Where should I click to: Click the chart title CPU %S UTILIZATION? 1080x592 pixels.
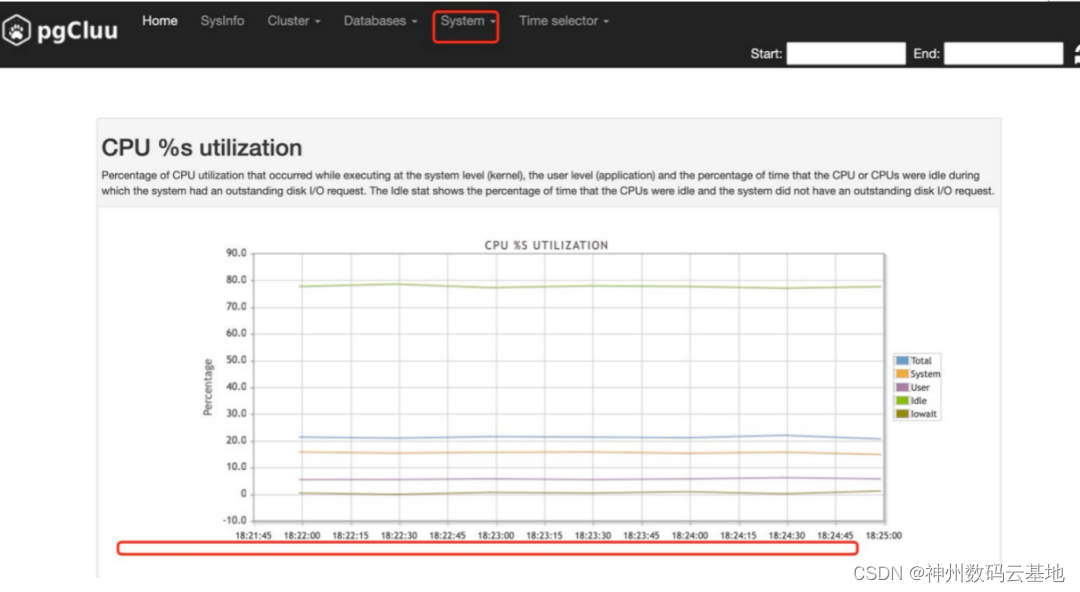546,245
